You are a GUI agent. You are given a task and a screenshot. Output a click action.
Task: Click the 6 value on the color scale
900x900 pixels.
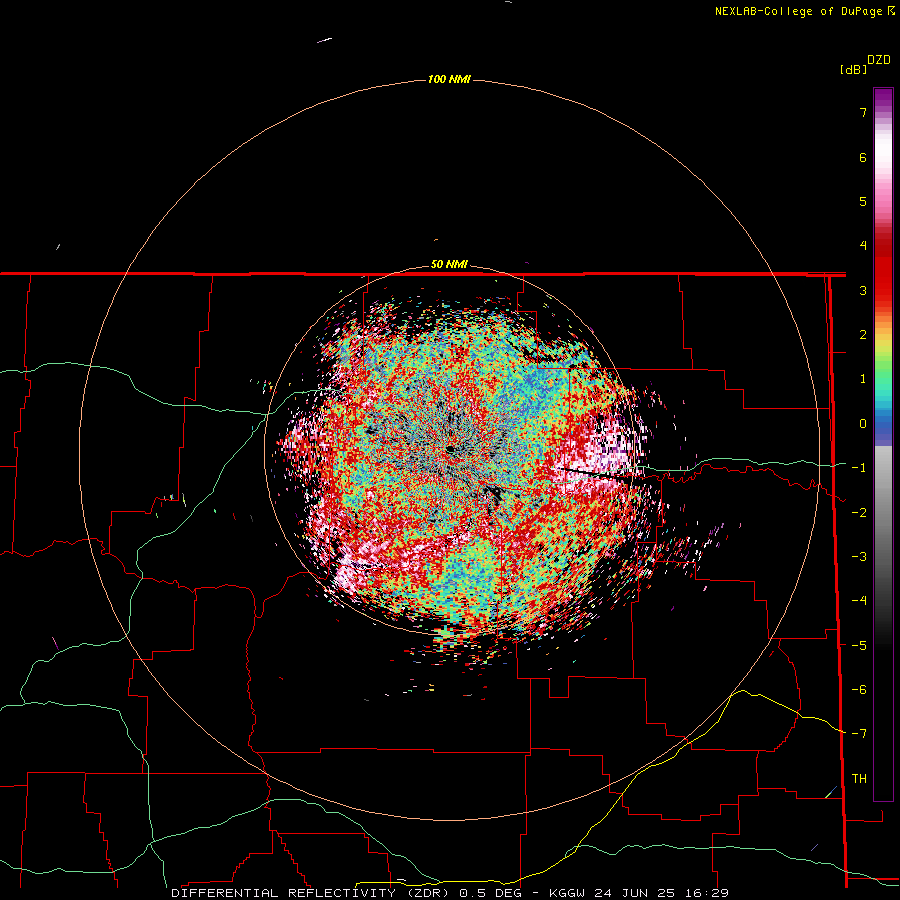tap(863, 157)
